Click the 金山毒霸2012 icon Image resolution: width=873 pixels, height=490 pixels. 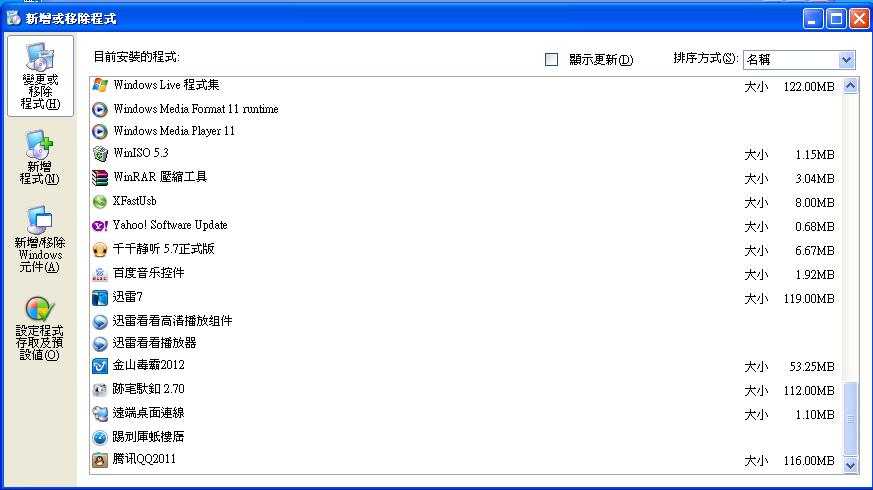(x=100, y=366)
